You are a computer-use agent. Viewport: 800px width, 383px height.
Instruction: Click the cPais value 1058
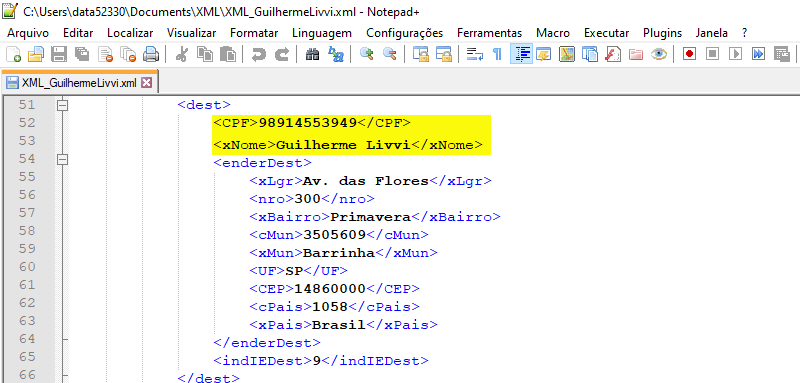(330, 307)
